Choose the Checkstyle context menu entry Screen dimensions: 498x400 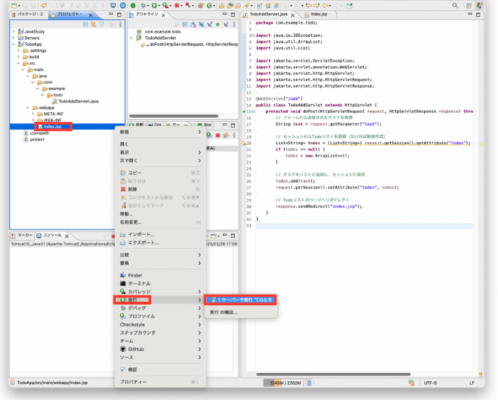(132, 324)
